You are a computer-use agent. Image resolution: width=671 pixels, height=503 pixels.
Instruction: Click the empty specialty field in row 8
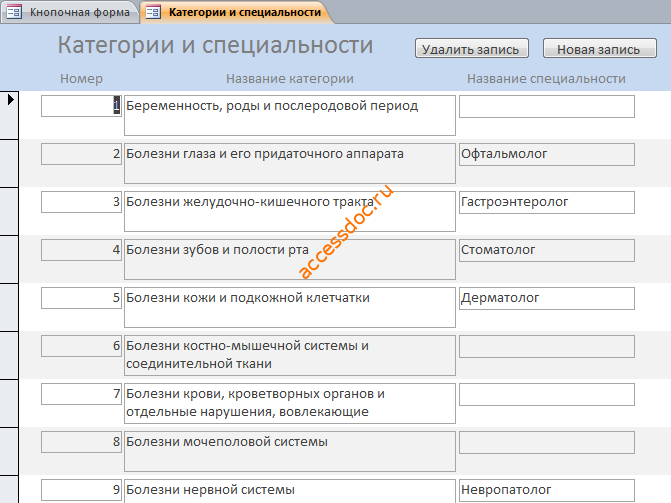click(547, 442)
